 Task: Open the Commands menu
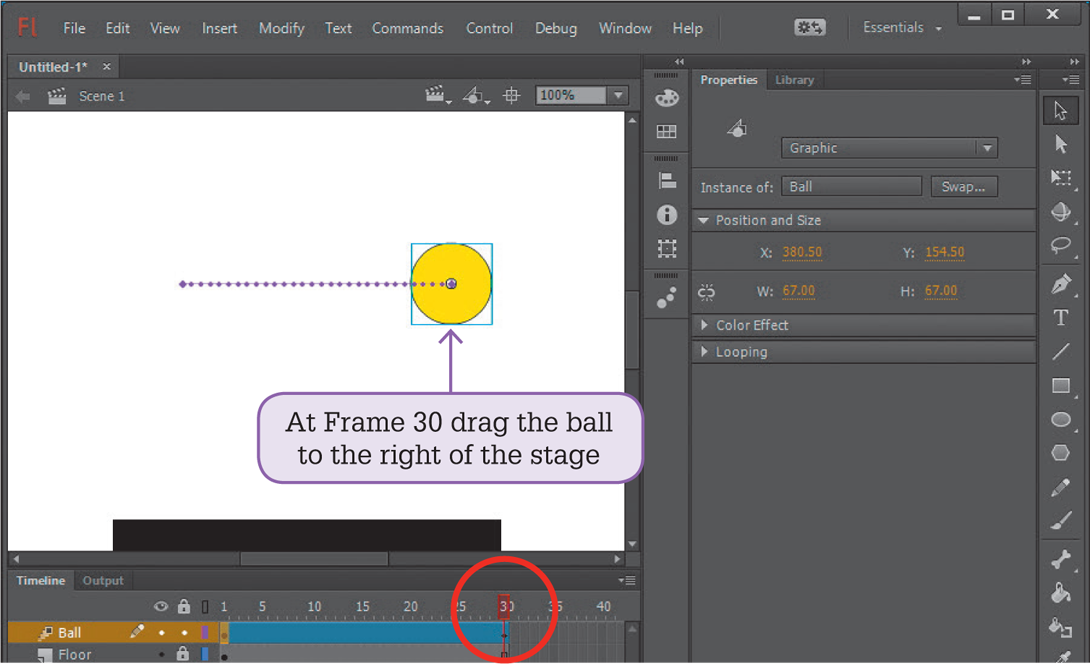[x=407, y=28]
